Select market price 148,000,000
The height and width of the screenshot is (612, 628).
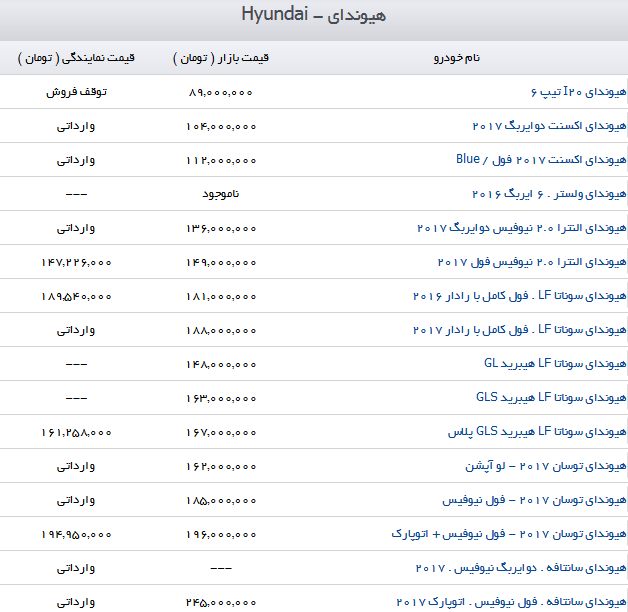(221, 364)
